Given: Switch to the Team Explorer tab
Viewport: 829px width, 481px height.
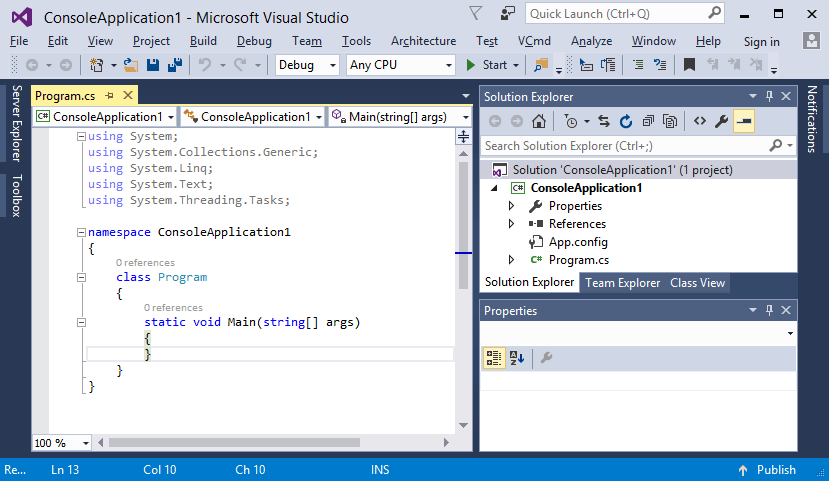Looking at the screenshot, I should point(622,283).
